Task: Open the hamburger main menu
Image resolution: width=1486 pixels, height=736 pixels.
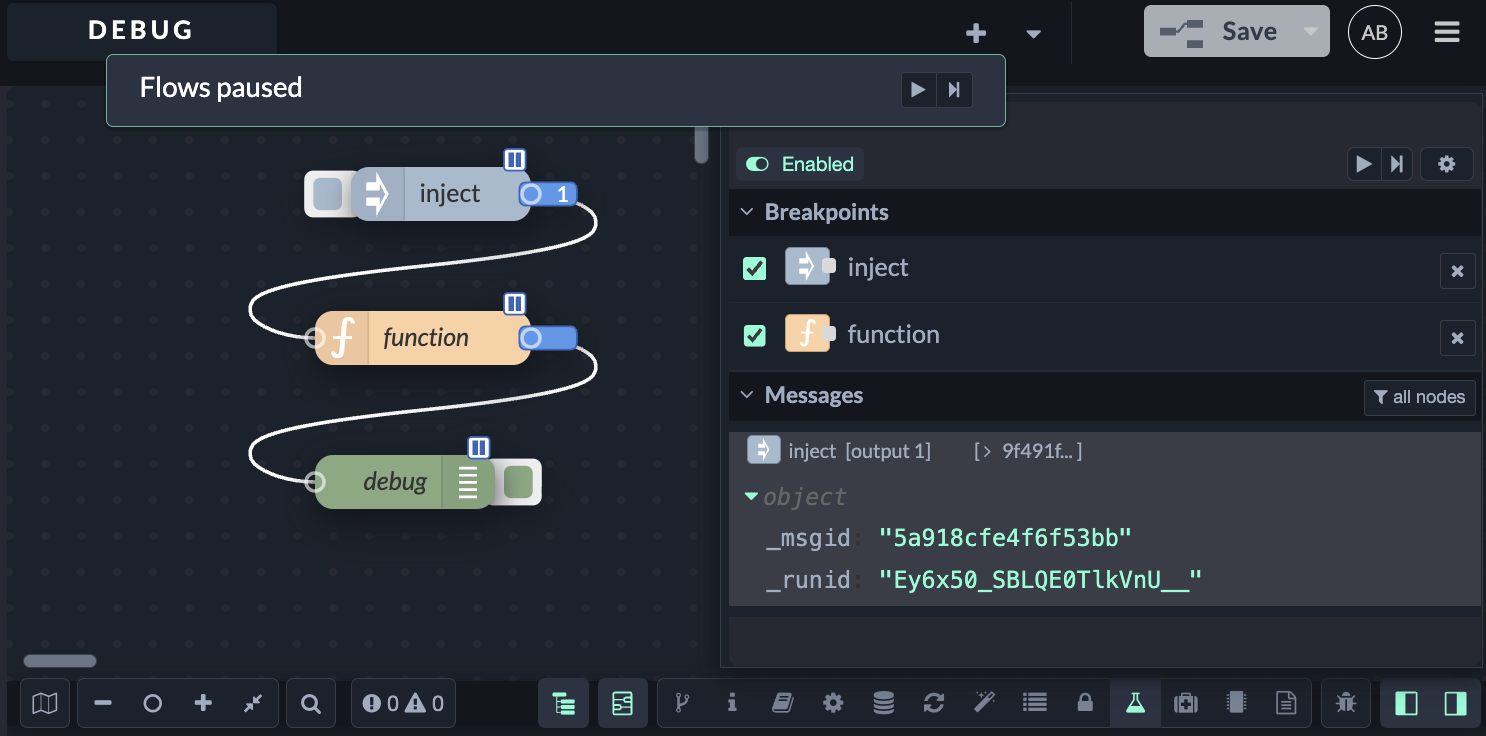Action: point(1447,32)
